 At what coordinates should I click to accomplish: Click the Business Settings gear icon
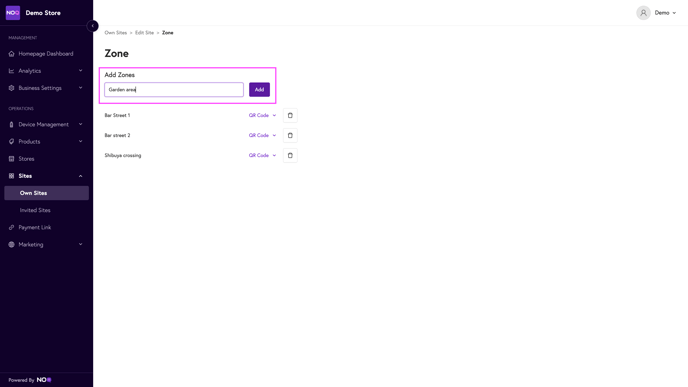(11, 88)
